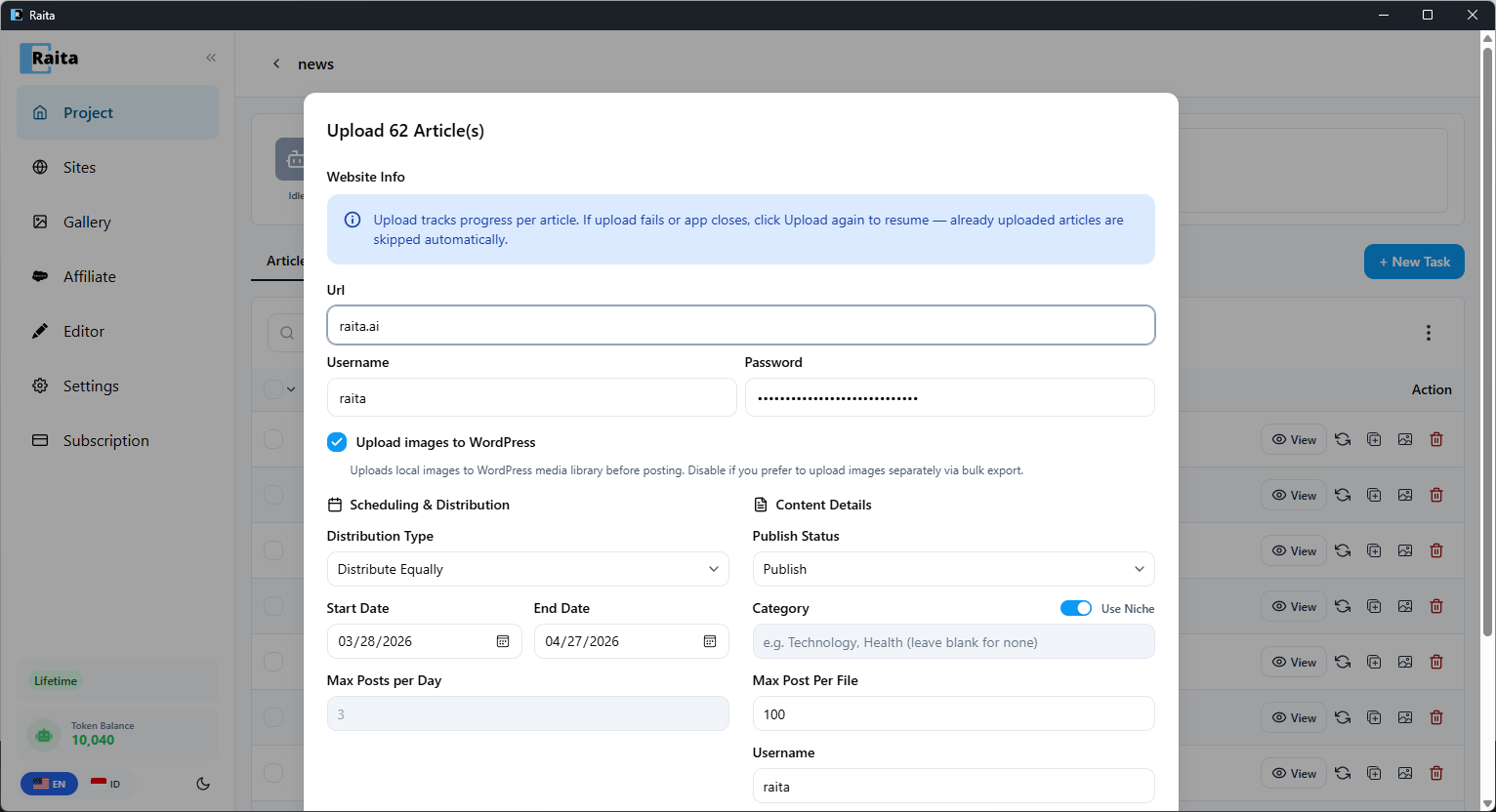This screenshot has height=812, width=1496.
Task: Click the Raita logo in the sidebar
Action: (50, 58)
